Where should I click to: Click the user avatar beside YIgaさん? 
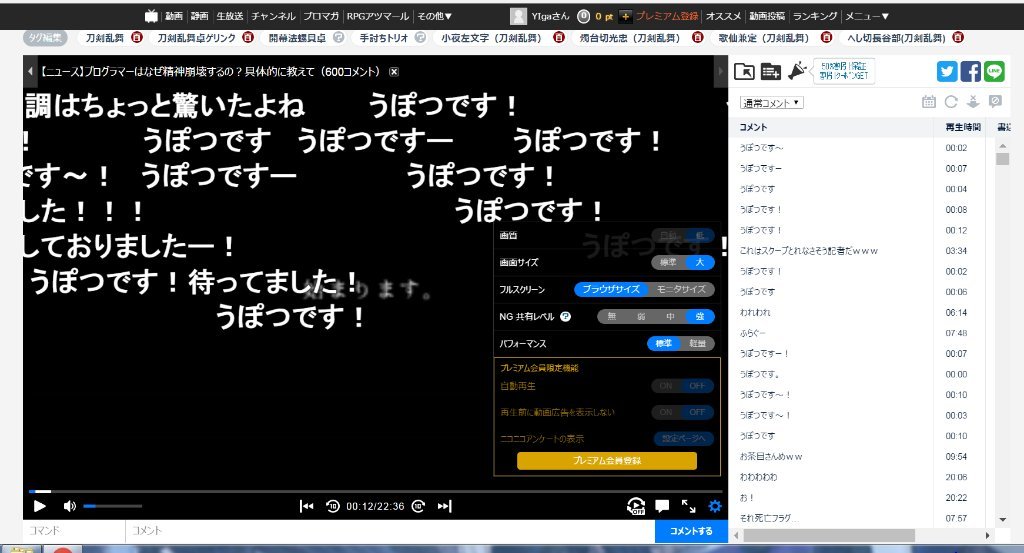click(x=519, y=16)
